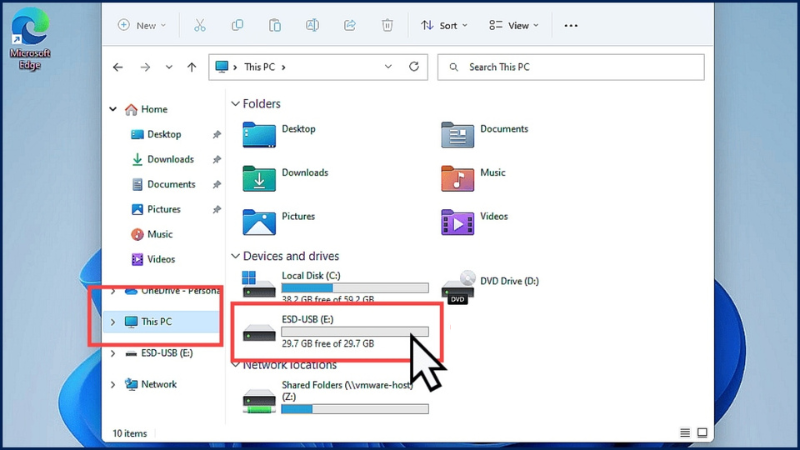Screen dimensions: 800x450
Task: Open the View dropdown menu
Action: click(514, 25)
